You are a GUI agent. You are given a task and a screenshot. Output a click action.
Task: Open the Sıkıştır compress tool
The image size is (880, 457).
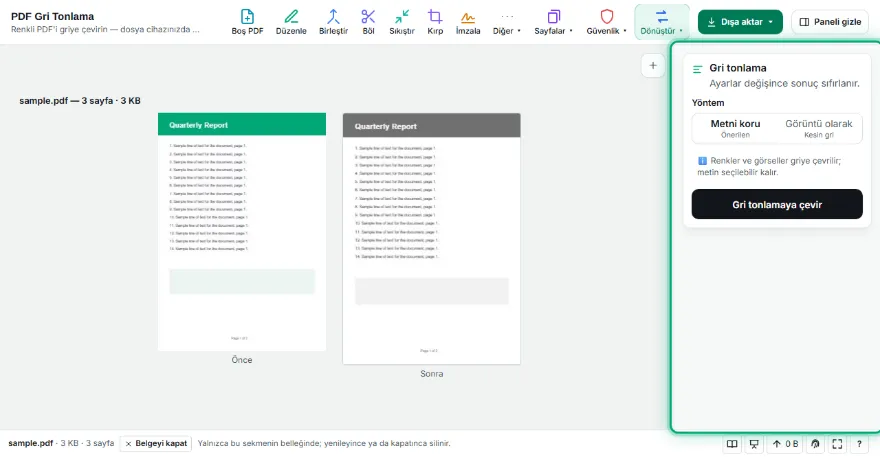tap(402, 22)
